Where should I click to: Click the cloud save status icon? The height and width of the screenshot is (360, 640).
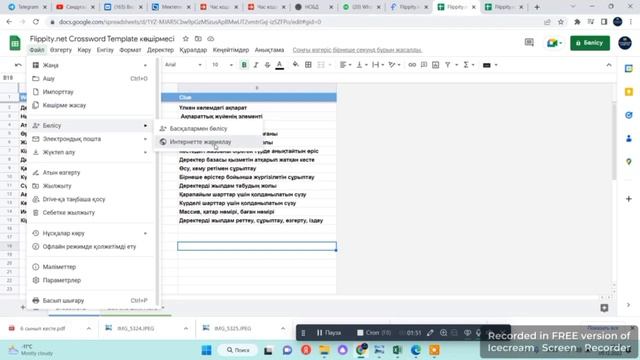(211, 39)
